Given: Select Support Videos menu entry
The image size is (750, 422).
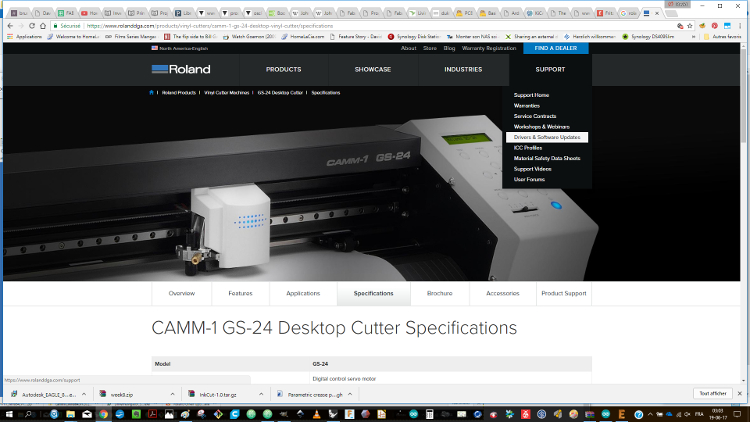Looking at the screenshot, I should click(x=532, y=169).
